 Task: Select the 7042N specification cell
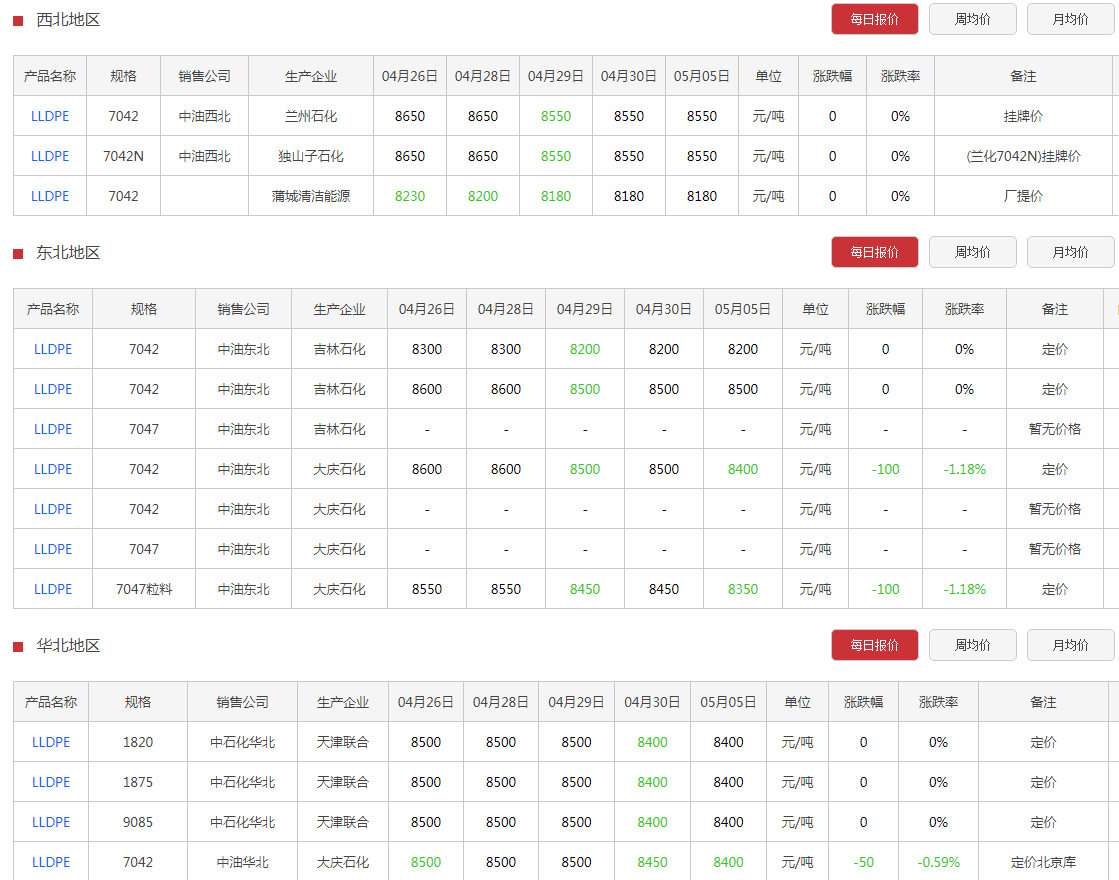click(123, 156)
